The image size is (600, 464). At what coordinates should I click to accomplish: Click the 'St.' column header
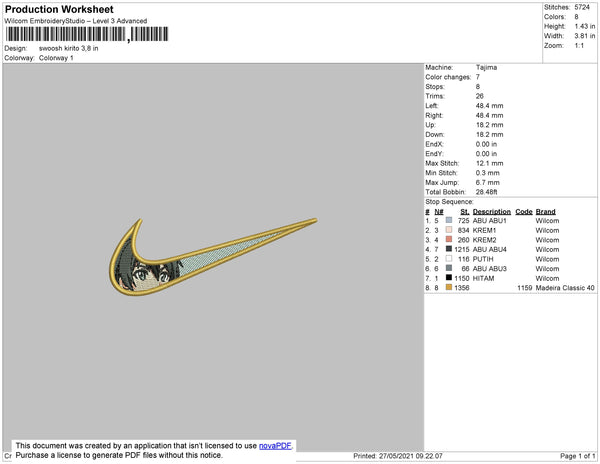coord(465,212)
